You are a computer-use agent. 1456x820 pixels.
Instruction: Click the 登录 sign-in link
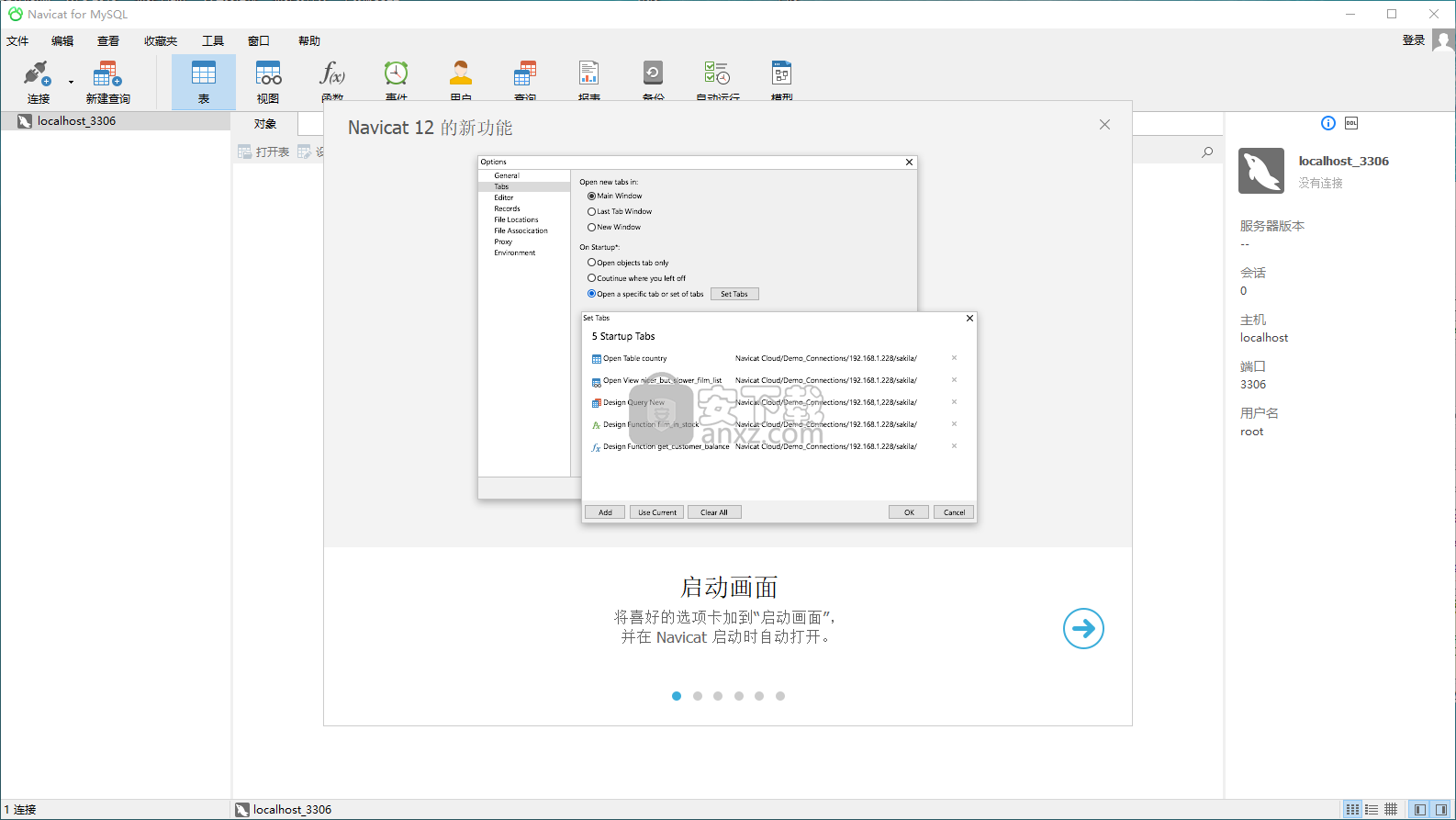(1414, 40)
